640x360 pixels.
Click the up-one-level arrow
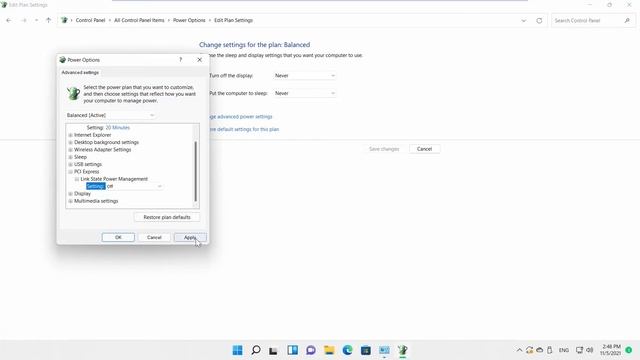click(x=49, y=20)
